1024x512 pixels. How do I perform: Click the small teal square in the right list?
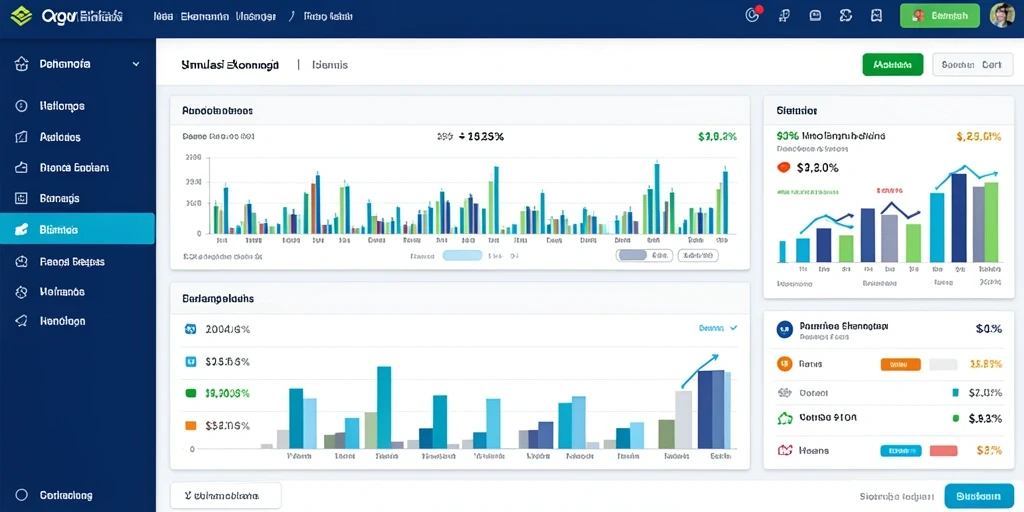(955, 392)
